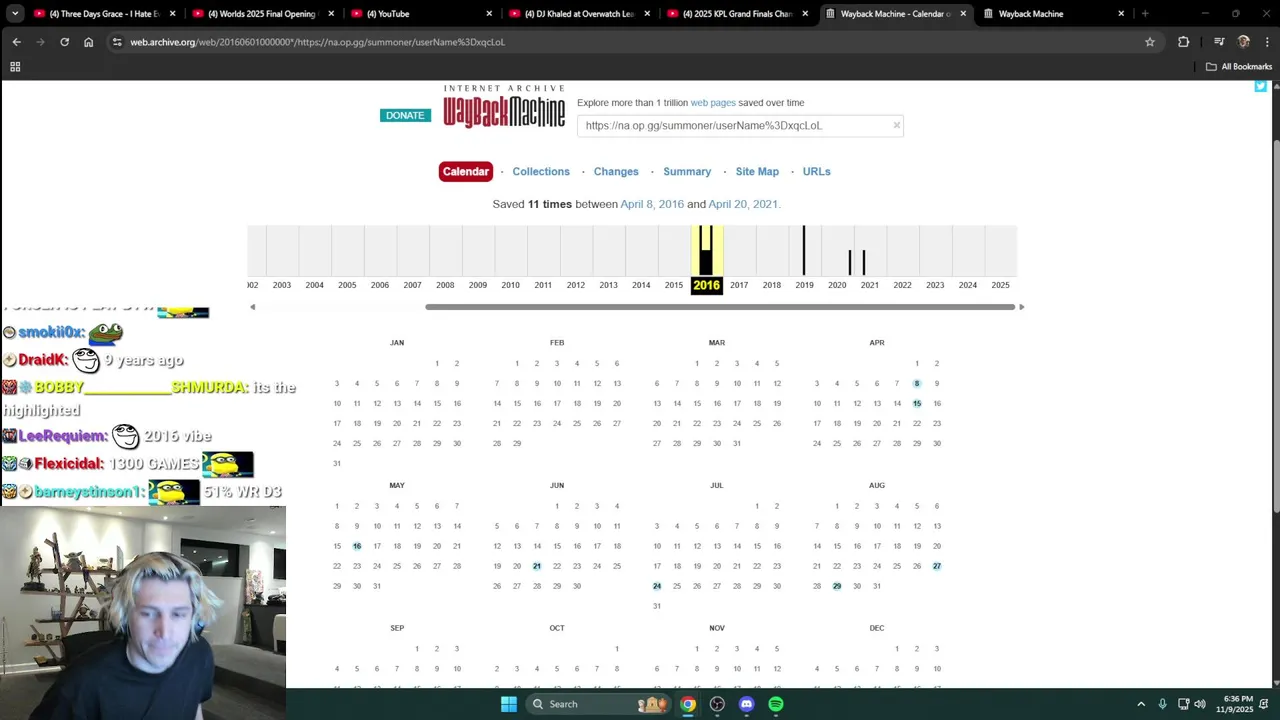Go back in browser history
The width and height of the screenshot is (1280, 720).
(16, 42)
